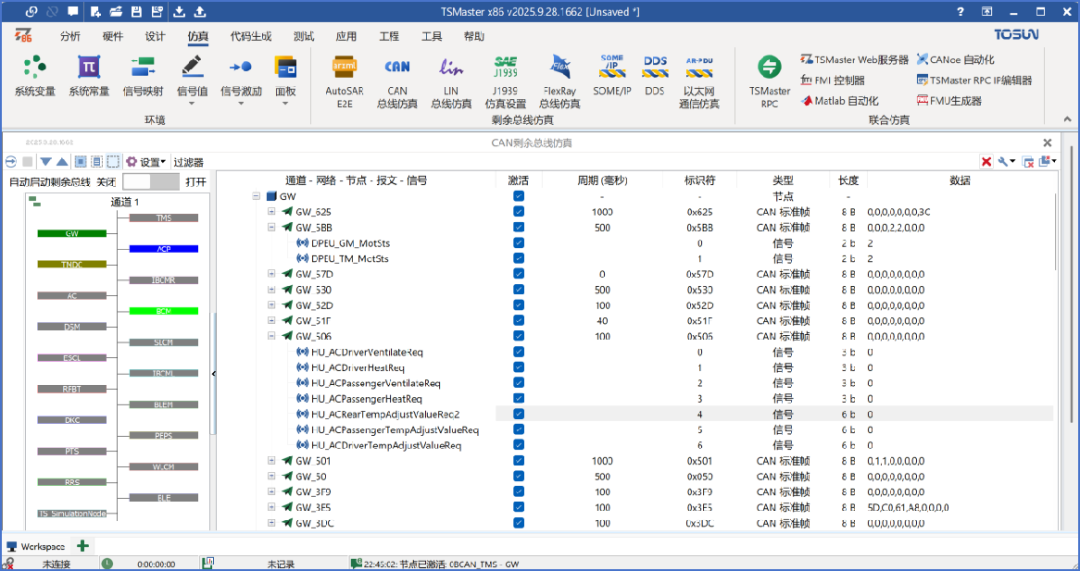
Task: Open the message bubble icon in title bar
Action: point(73,12)
